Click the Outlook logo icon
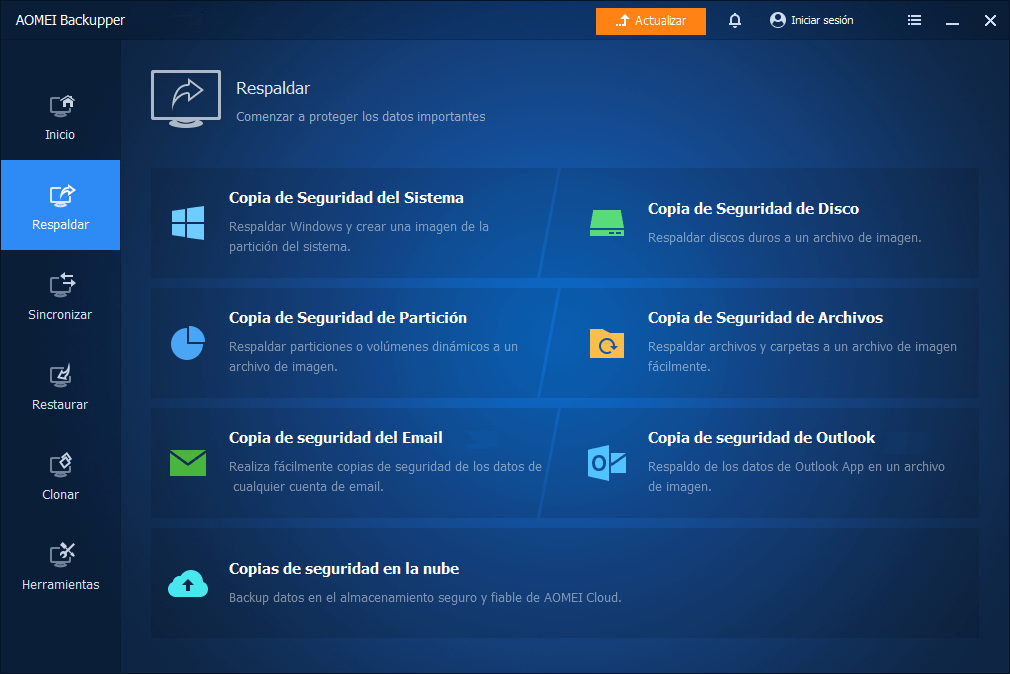 point(607,463)
